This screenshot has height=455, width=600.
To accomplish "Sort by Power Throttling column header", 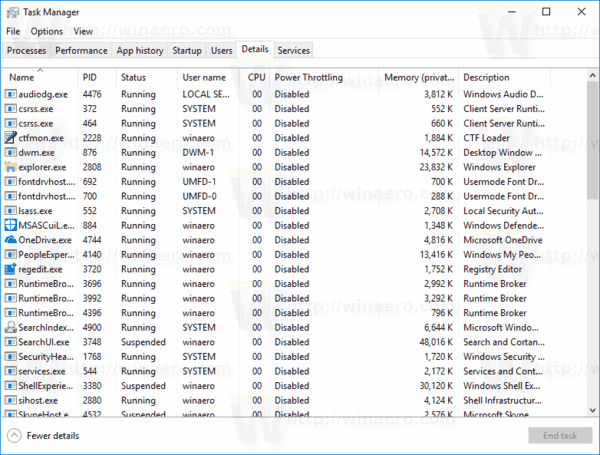I will tap(324, 78).
